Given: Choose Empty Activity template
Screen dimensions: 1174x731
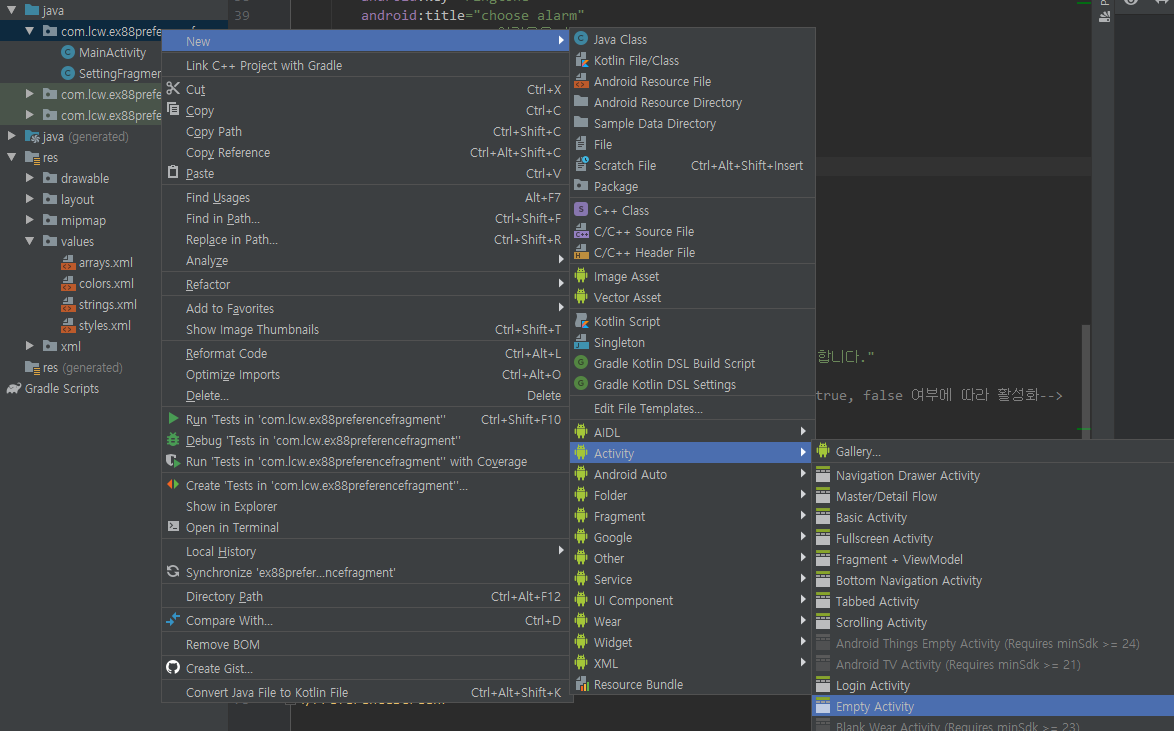Looking at the screenshot, I should (x=993, y=706).
